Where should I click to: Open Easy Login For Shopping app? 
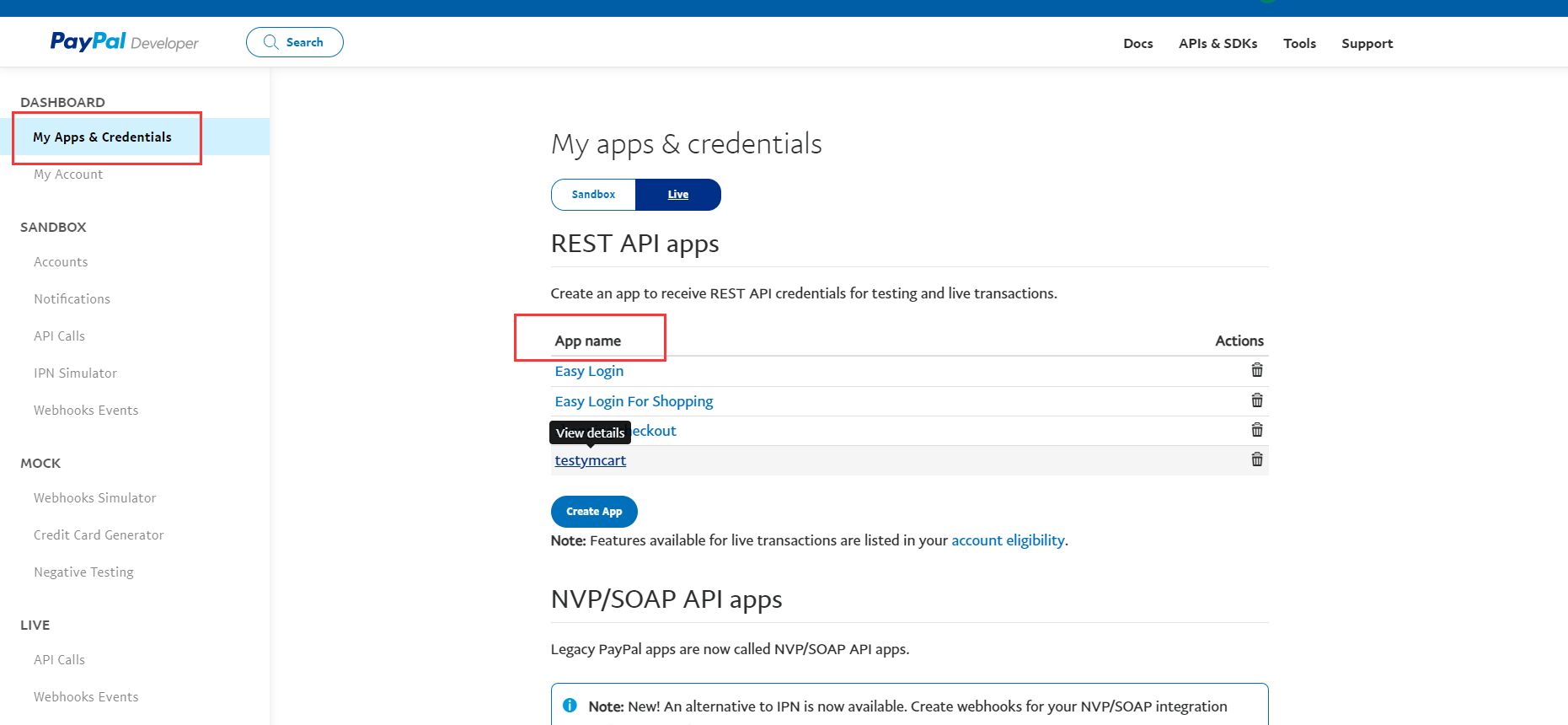click(x=634, y=401)
